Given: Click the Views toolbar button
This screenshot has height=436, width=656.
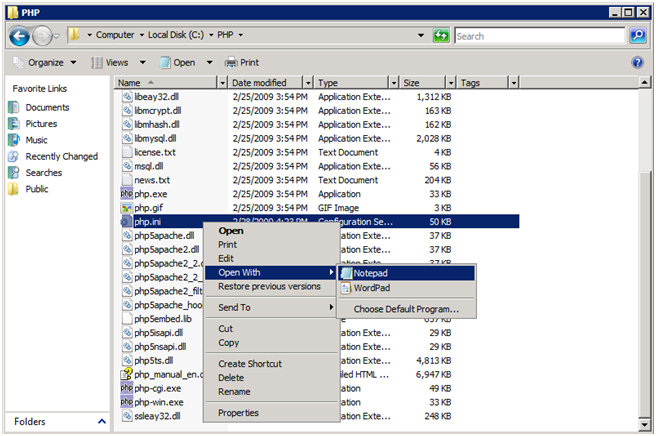Looking at the screenshot, I should point(110,63).
